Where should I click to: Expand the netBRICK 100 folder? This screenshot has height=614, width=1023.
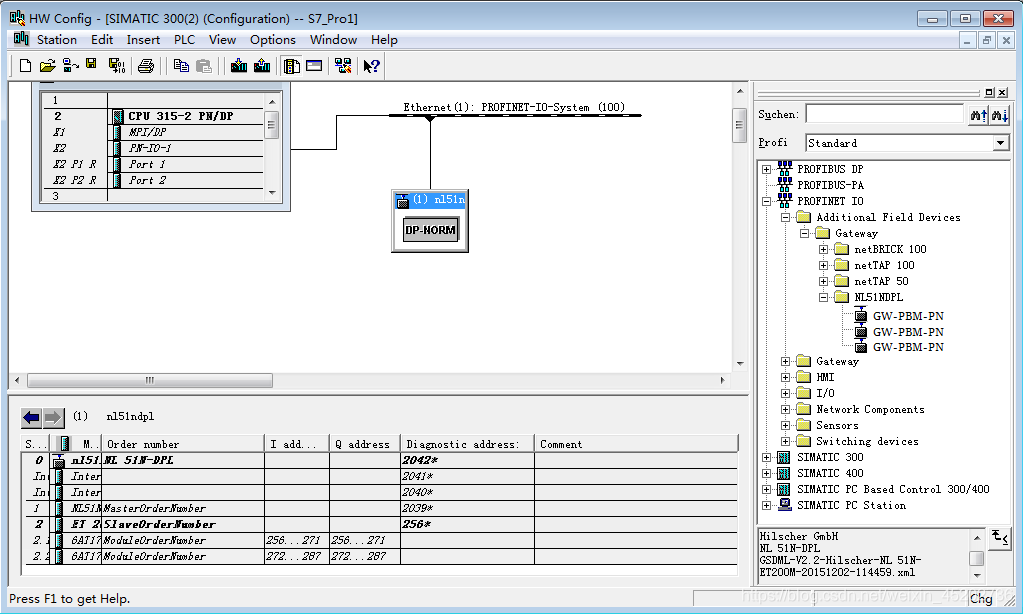824,249
